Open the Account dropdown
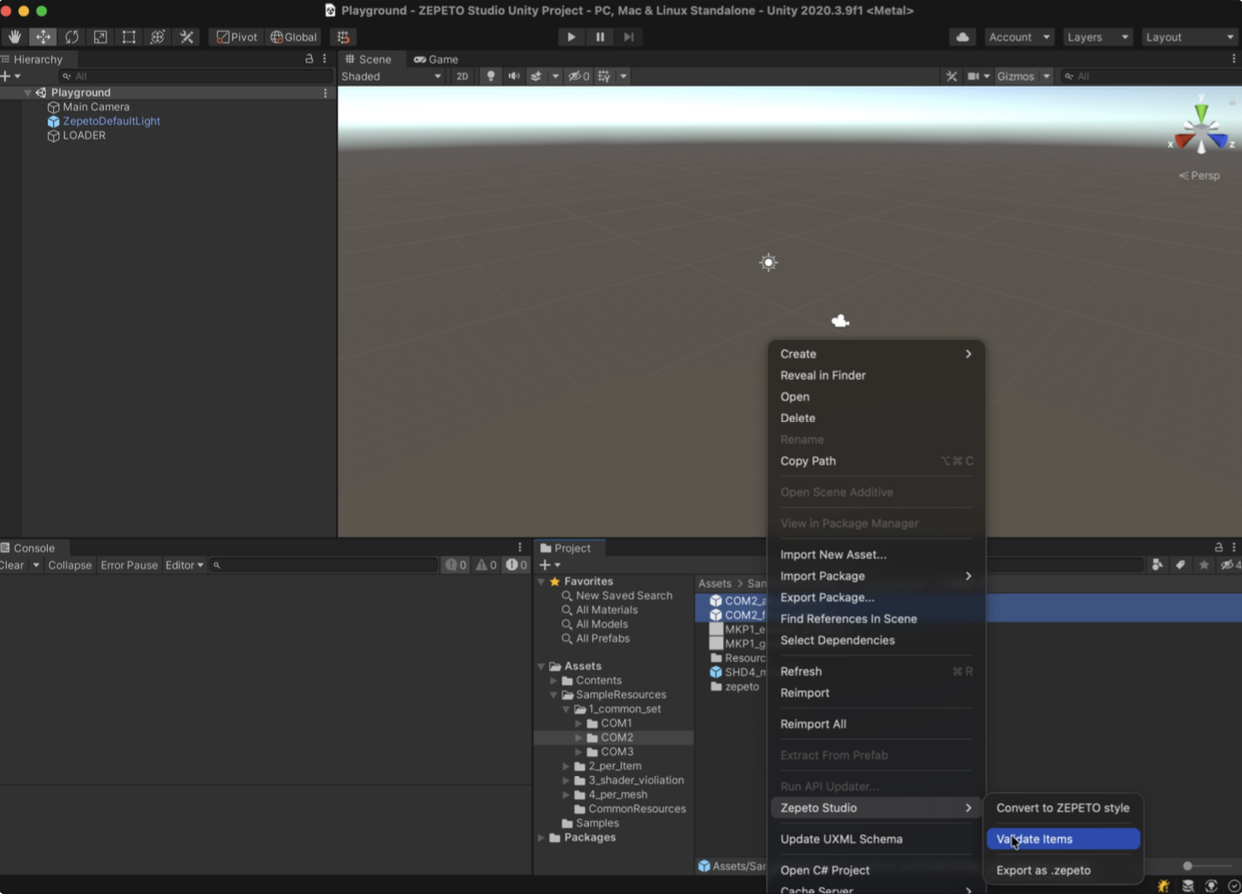This screenshot has width=1242, height=896. [1019, 37]
